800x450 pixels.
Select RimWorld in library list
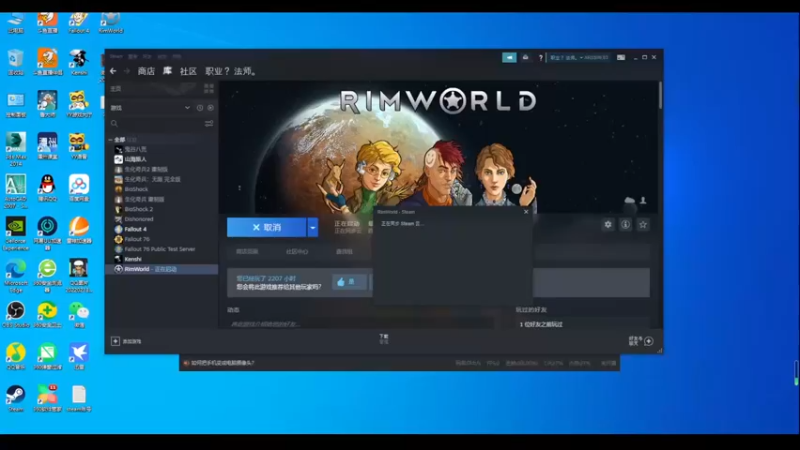(x=162, y=269)
